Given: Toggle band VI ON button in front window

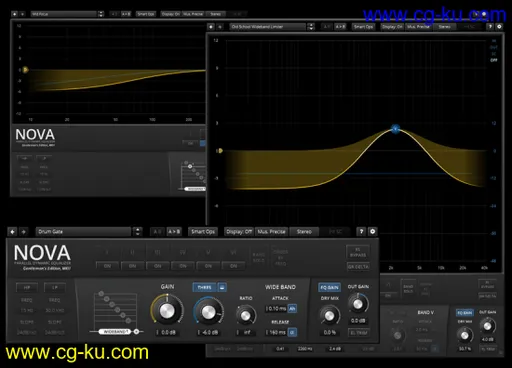Looking at the screenshot, I should coord(234,266).
